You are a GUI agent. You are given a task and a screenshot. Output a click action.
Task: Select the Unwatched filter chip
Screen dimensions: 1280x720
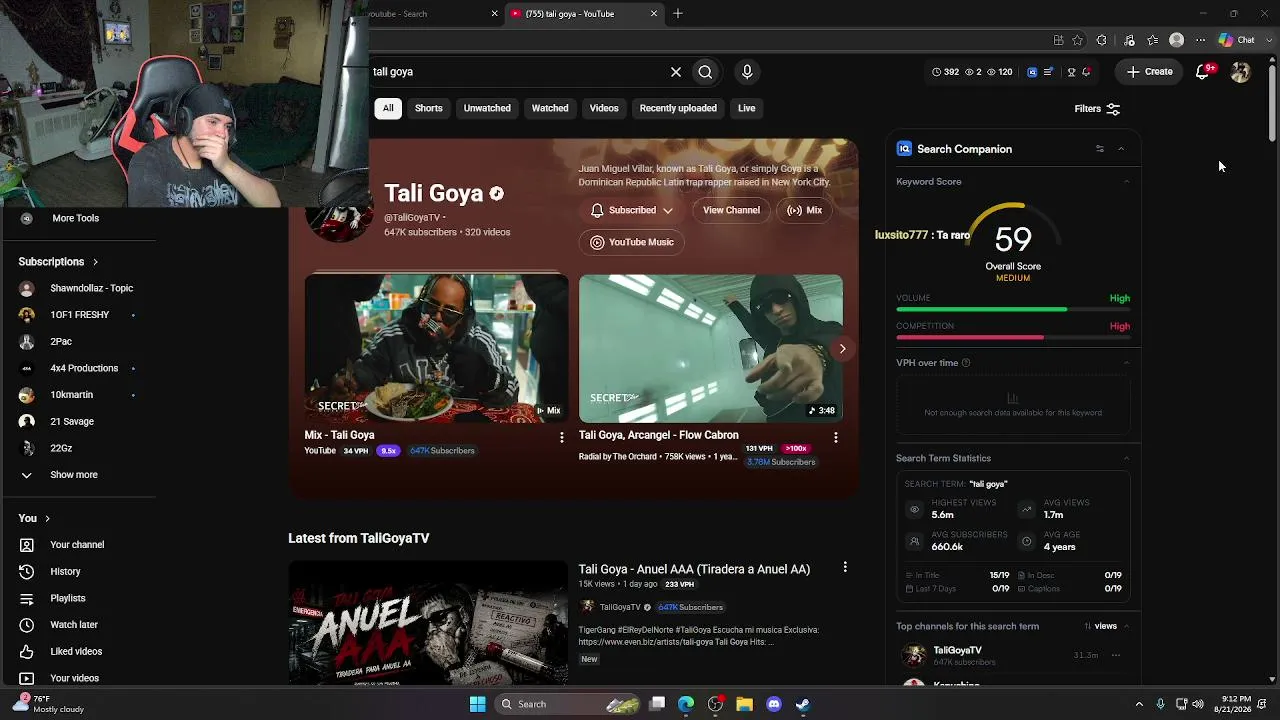coord(487,108)
